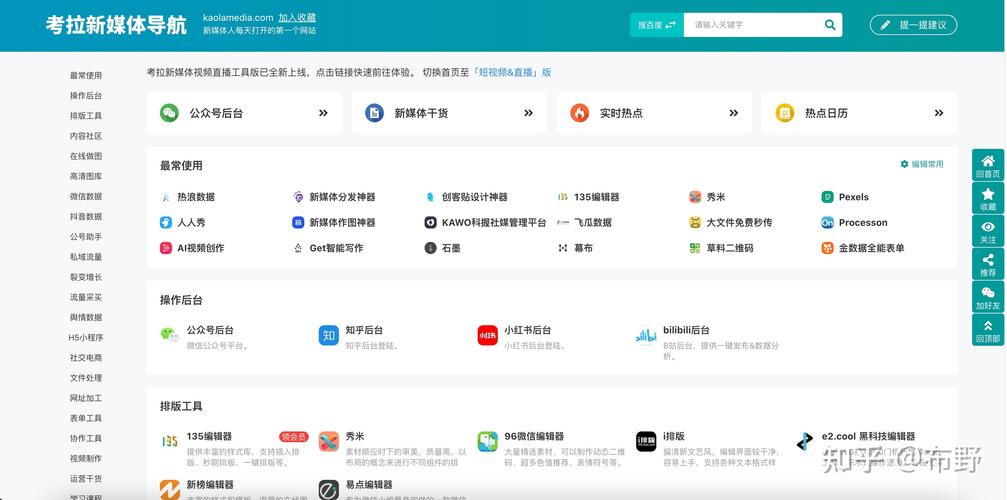This screenshot has width=1007, height=500.
Task: Click the 回首页 house icon in right toolbar
Action: (x=988, y=161)
